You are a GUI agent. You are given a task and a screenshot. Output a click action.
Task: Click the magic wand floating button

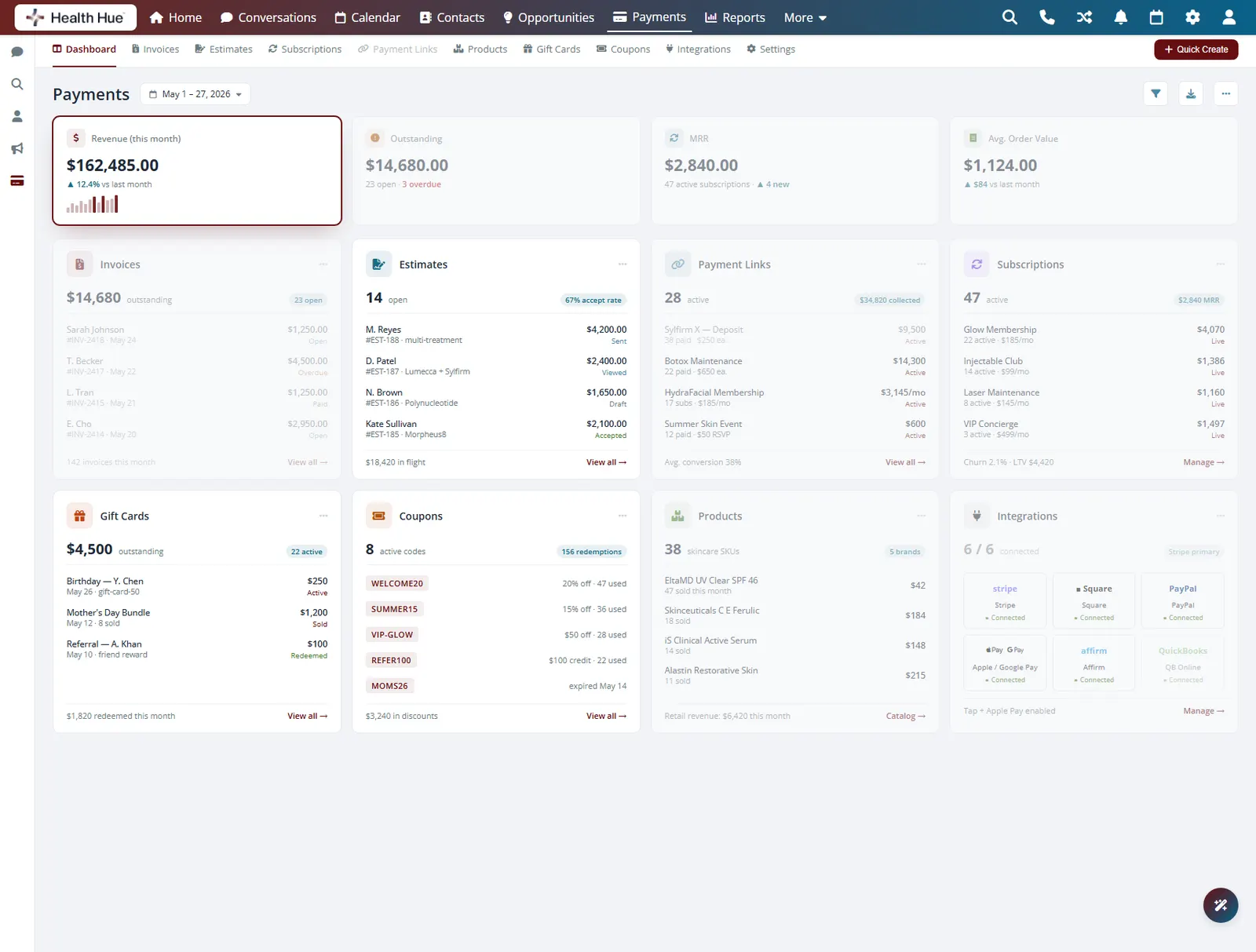click(x=1221, y=905)
